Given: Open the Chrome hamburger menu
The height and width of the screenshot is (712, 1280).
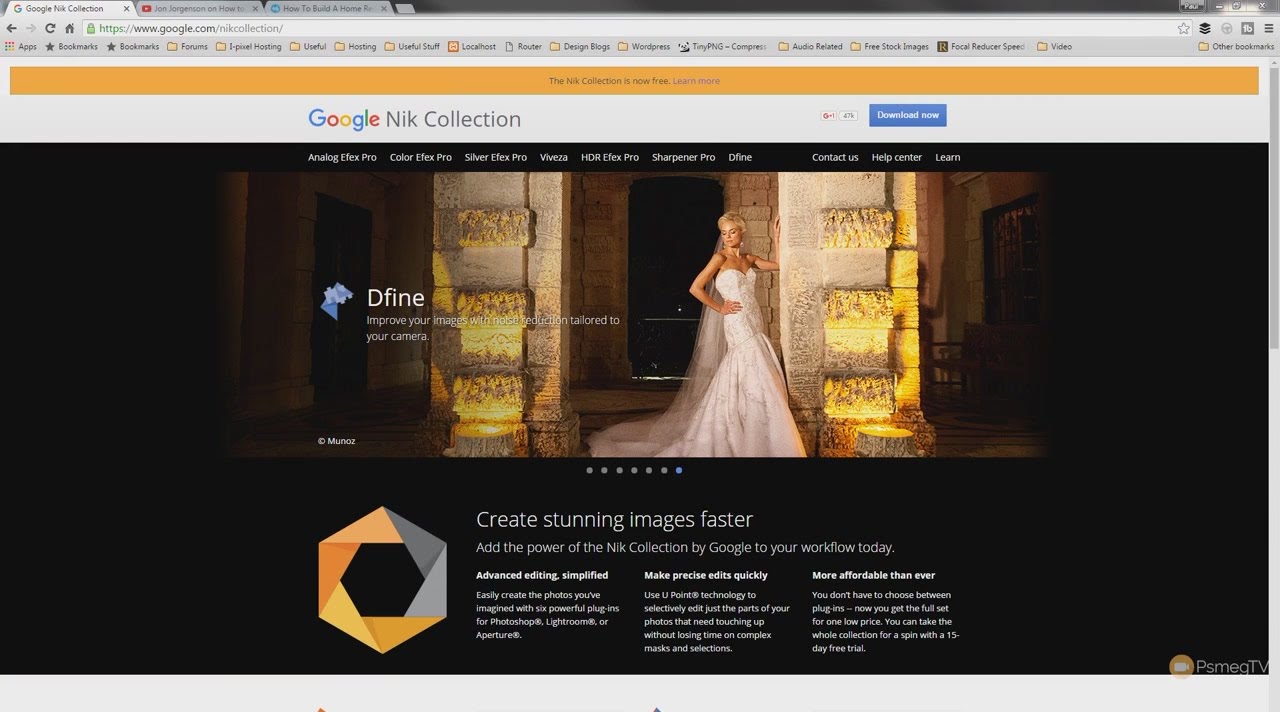Looking at the screenshot, I should (x=1267, y=28).
